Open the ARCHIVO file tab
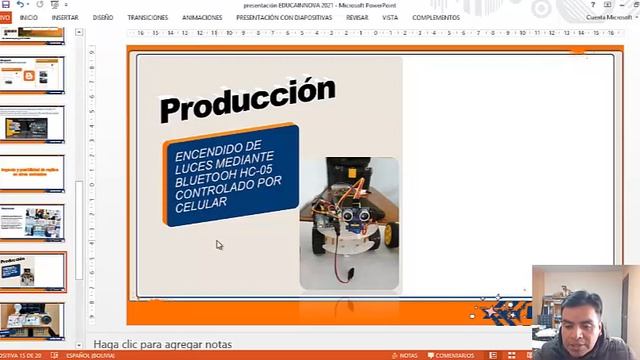The image size is (640, 360). coord(5,18)
